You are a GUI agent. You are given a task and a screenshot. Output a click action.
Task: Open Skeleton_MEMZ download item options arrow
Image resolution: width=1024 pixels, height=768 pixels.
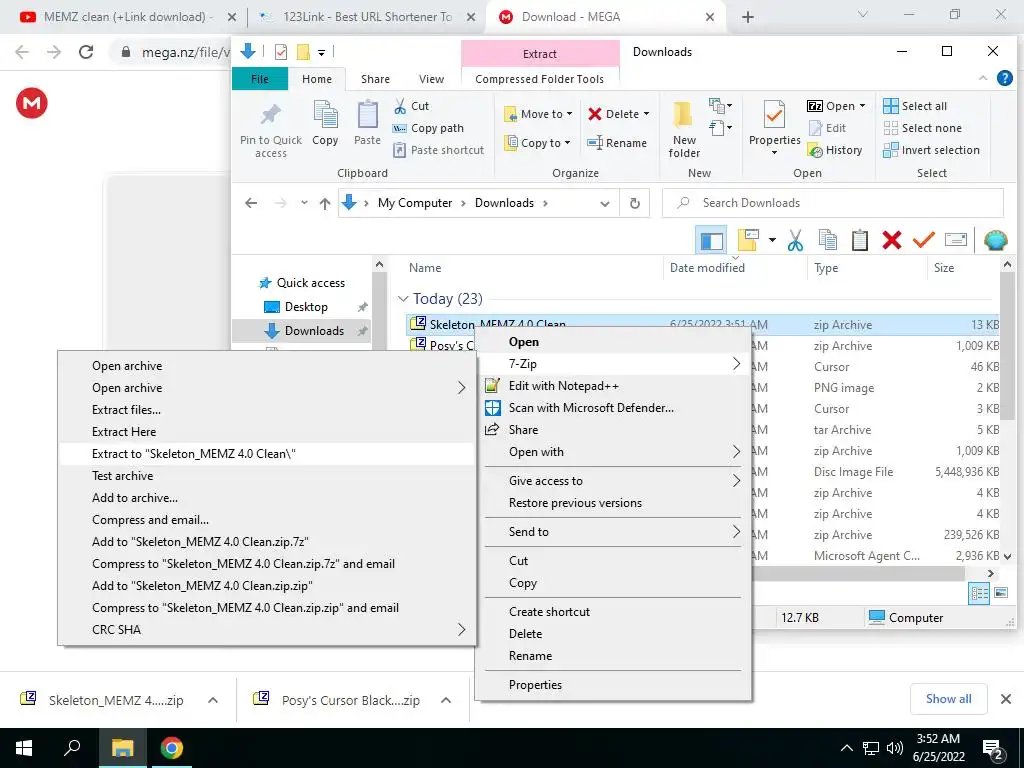pos(212,700)
